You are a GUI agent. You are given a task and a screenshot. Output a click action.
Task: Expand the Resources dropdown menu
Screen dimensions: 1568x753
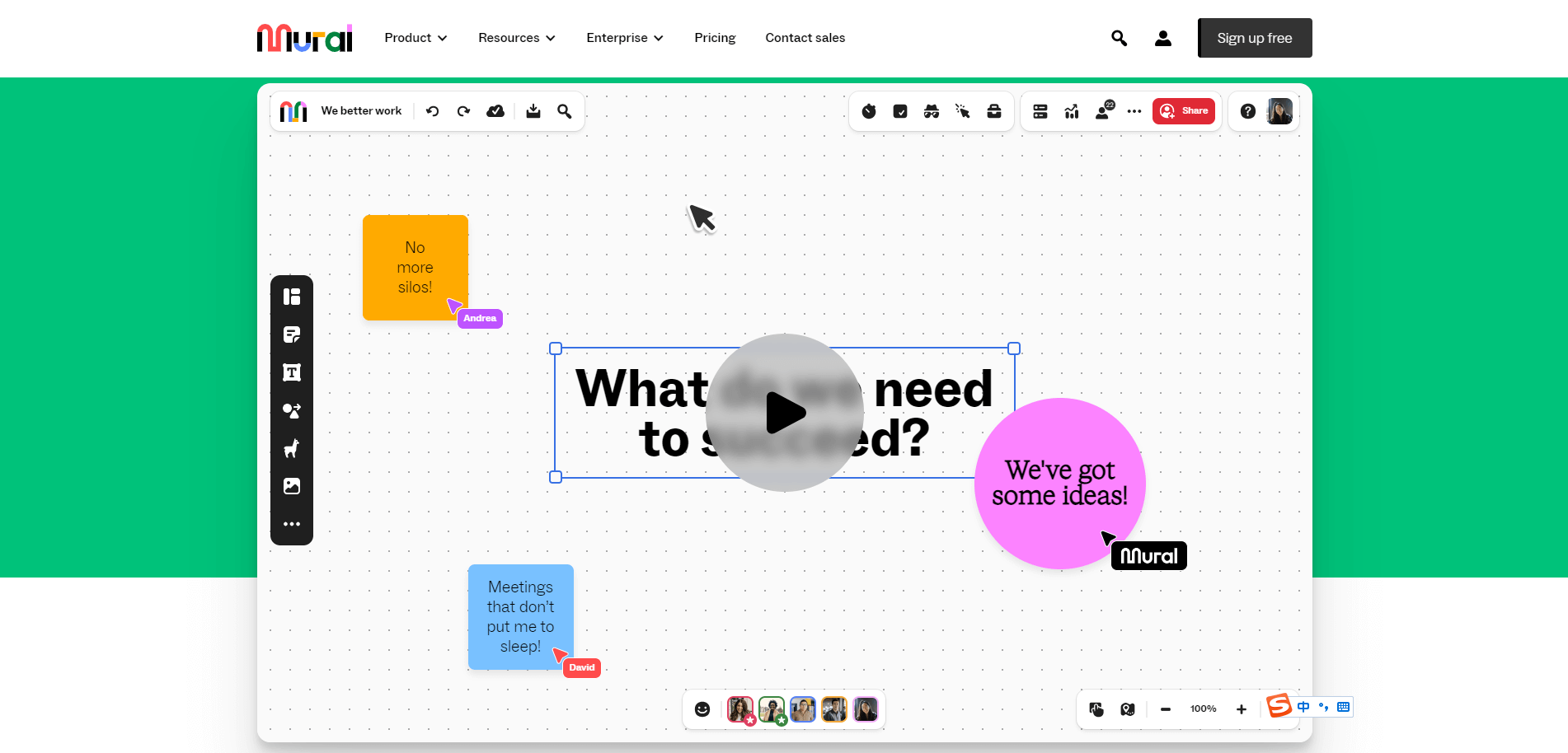point(517,38)
